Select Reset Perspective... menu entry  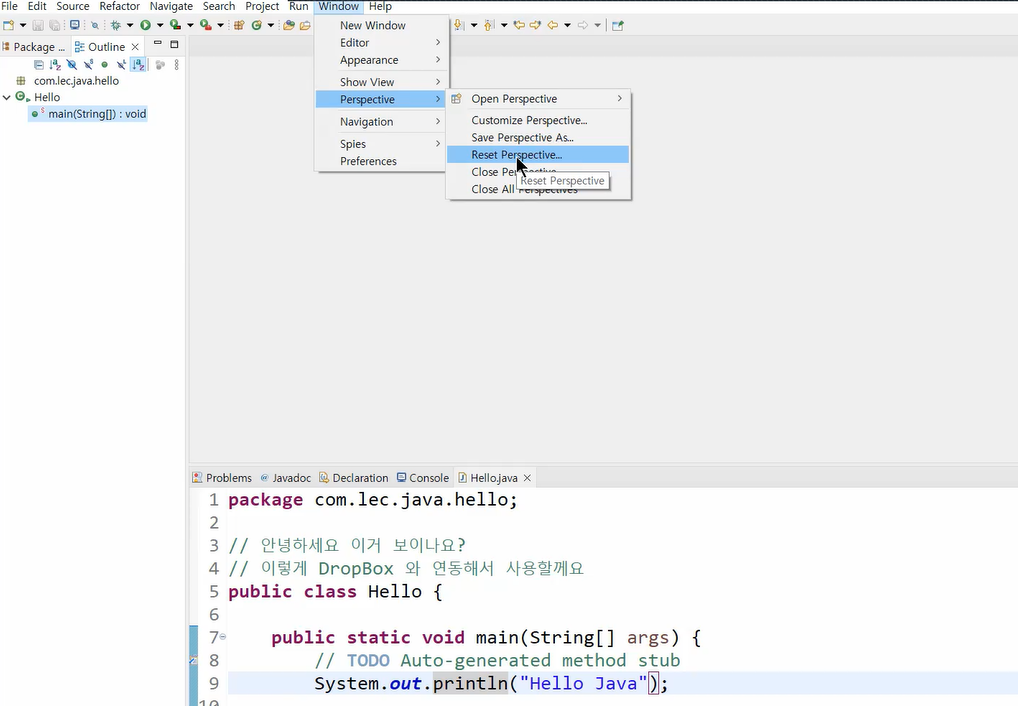point(538,155)
